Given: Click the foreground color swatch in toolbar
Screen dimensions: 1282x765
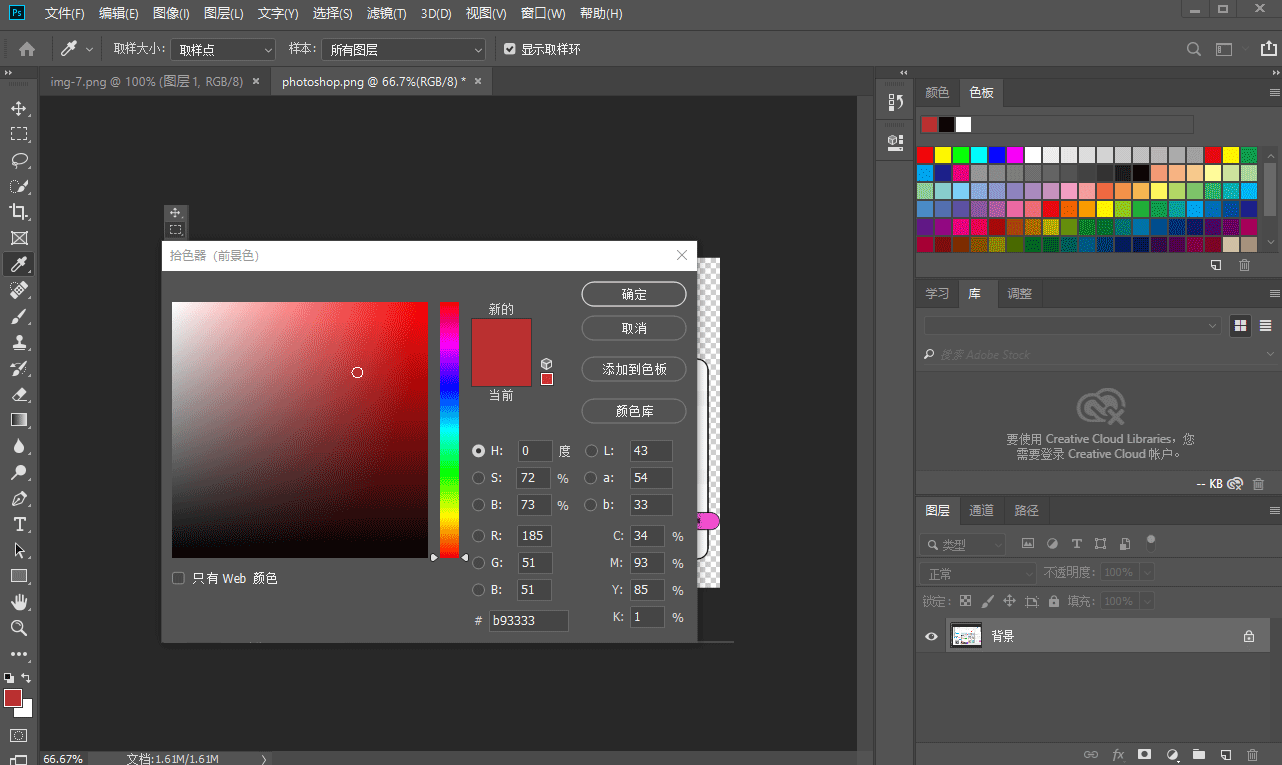Looking at the screenshot, I should pyautogui.click(x=13, y=697).
